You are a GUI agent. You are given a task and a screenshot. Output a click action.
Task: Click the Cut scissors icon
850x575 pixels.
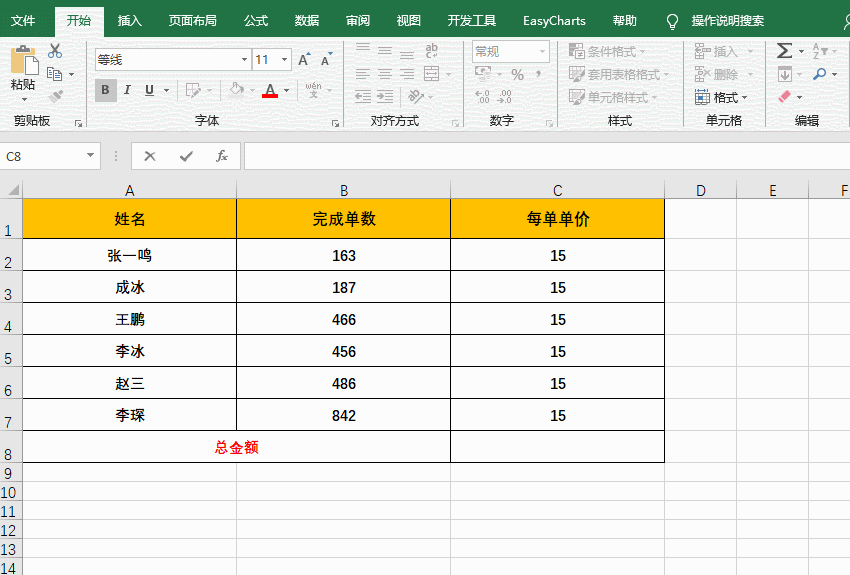tap(55, 51)
